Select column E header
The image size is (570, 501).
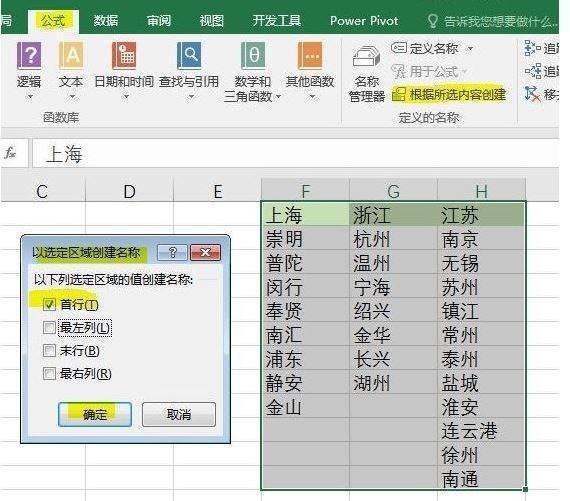(217, 191)
